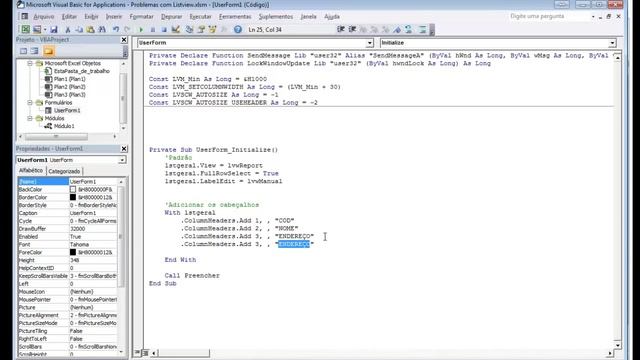Click the BackColor color swatch
The height and width of the screenshot is (360, 640).
point(73,189)
